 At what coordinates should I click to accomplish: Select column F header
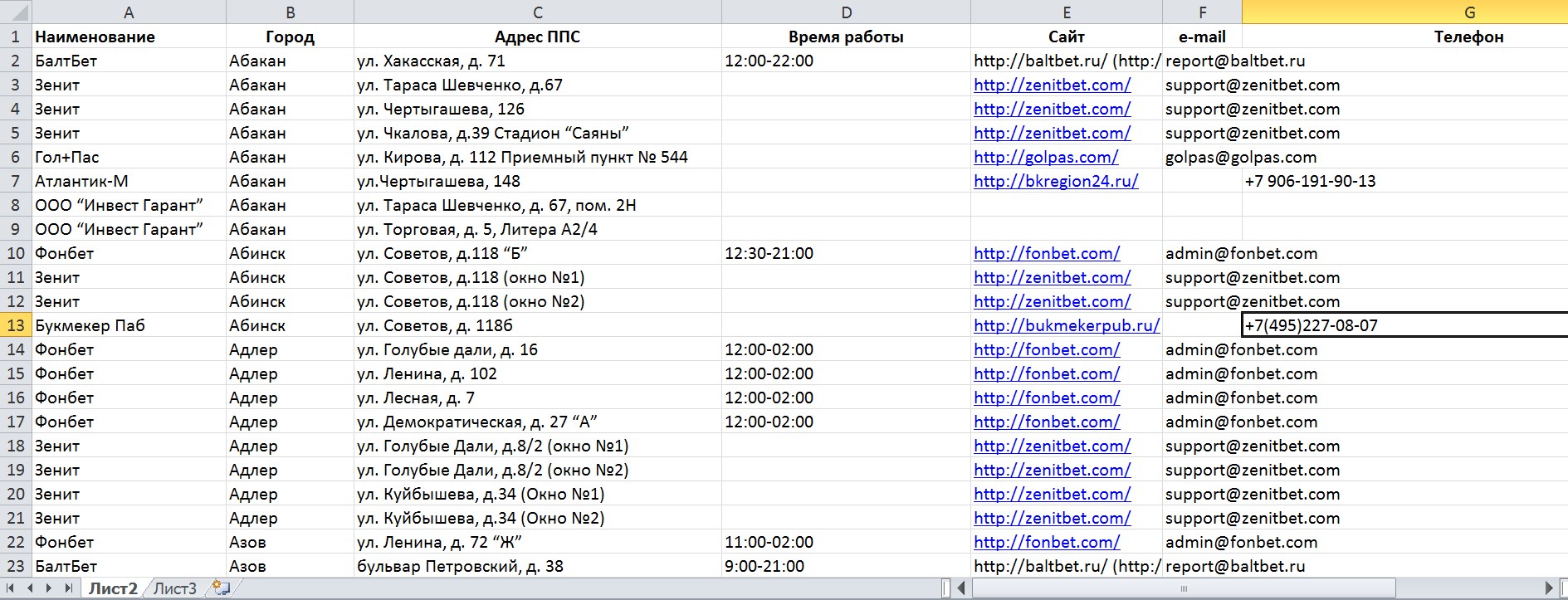(x=1202, y=12)
